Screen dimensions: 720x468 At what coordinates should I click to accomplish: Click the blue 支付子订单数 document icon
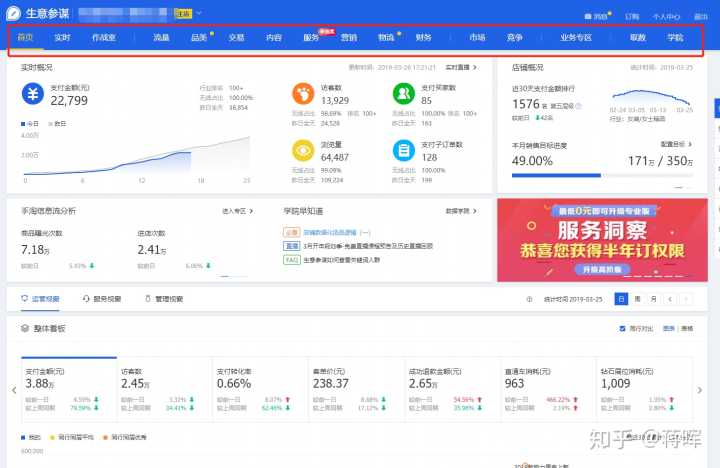click(x=404, y=150)
